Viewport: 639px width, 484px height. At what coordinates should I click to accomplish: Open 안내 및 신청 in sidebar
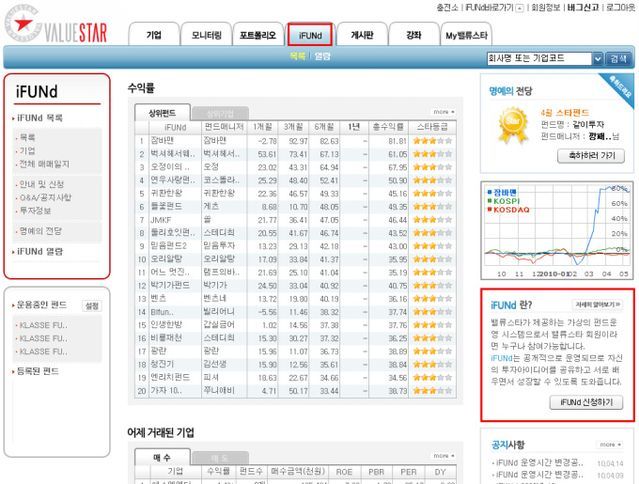point(41,184)
